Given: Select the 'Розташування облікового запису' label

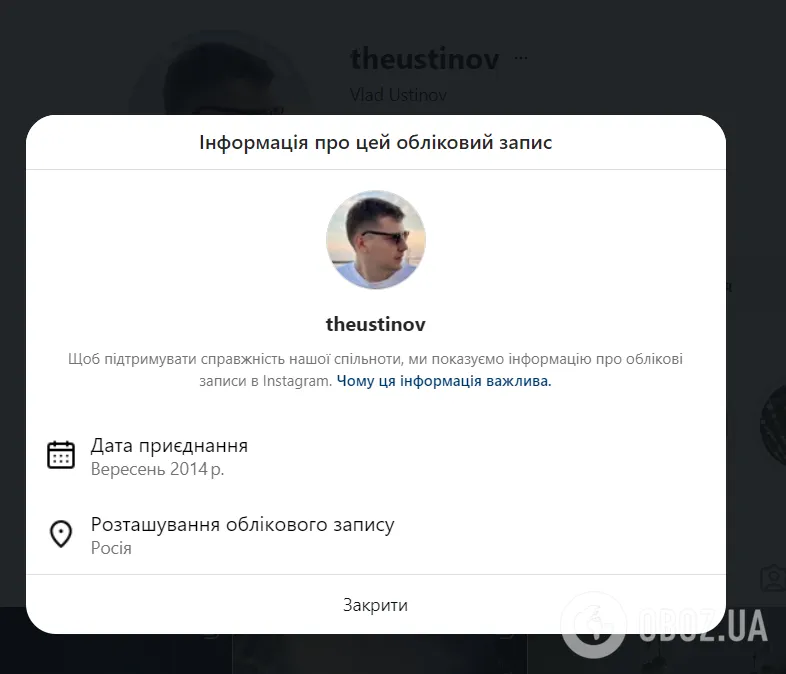Looking at the screenshot, I should tap(242, 525).
